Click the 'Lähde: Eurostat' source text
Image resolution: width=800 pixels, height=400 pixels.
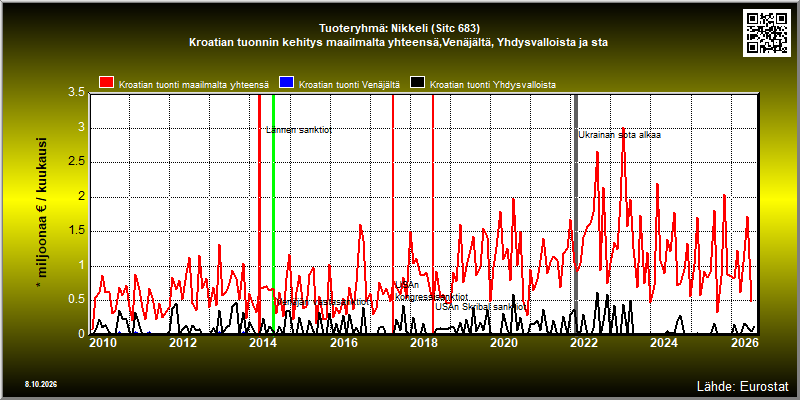tap(743, 386)
